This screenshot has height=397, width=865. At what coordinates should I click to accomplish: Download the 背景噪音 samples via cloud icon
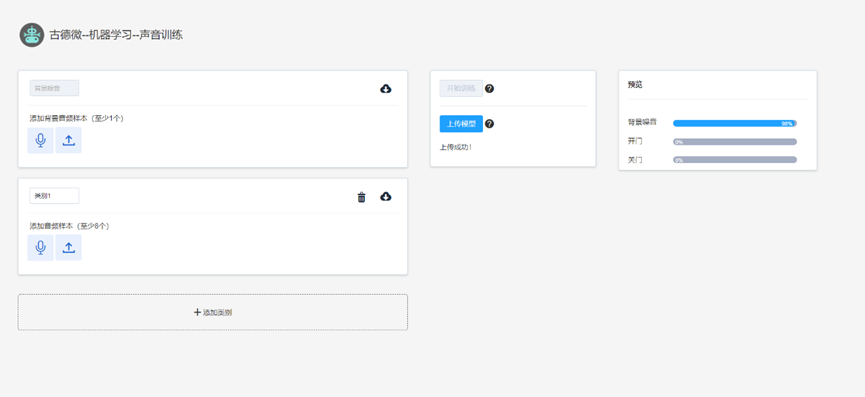[x=386, y=89]
